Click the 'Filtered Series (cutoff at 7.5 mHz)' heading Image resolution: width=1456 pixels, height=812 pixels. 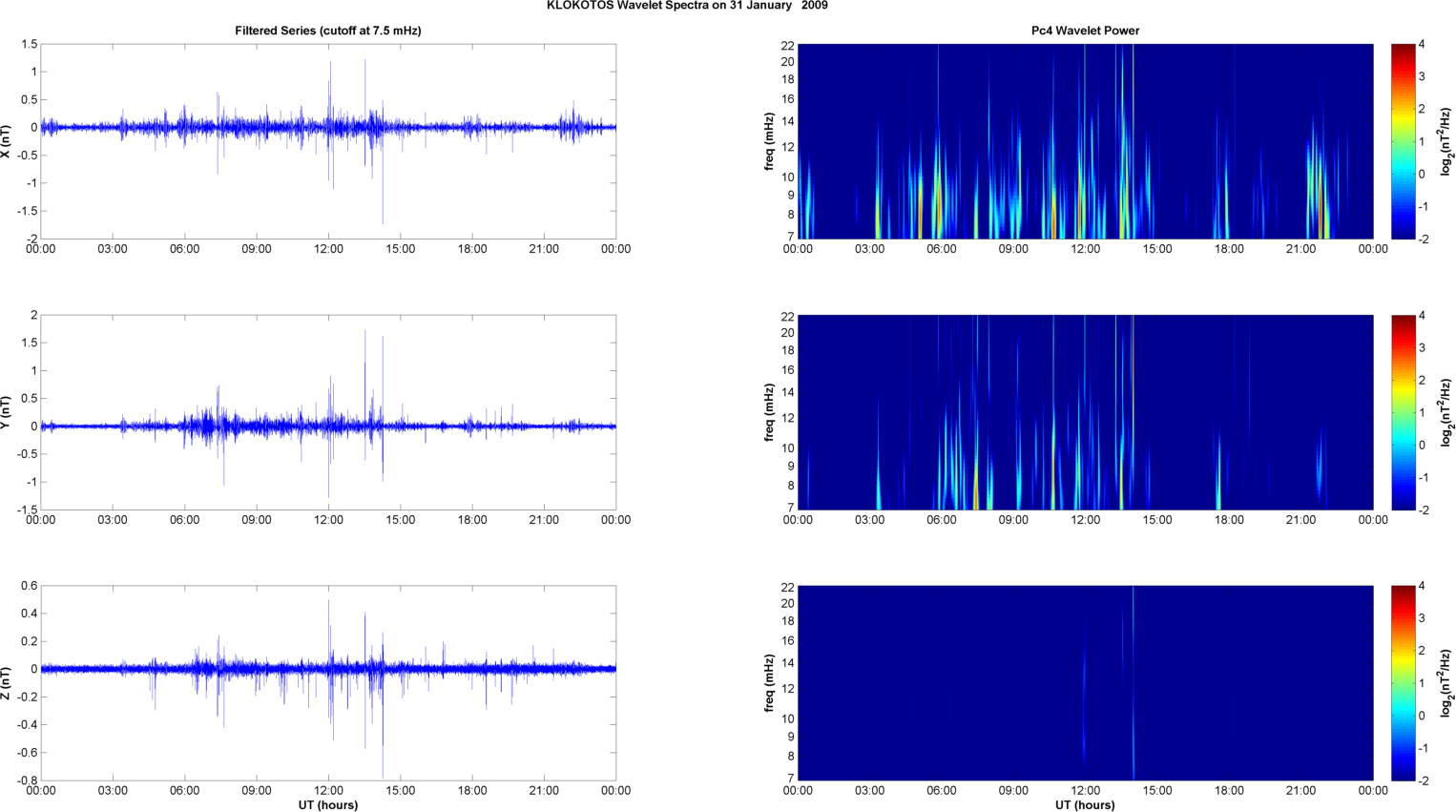pyautogui.click(x=327, y=31)
